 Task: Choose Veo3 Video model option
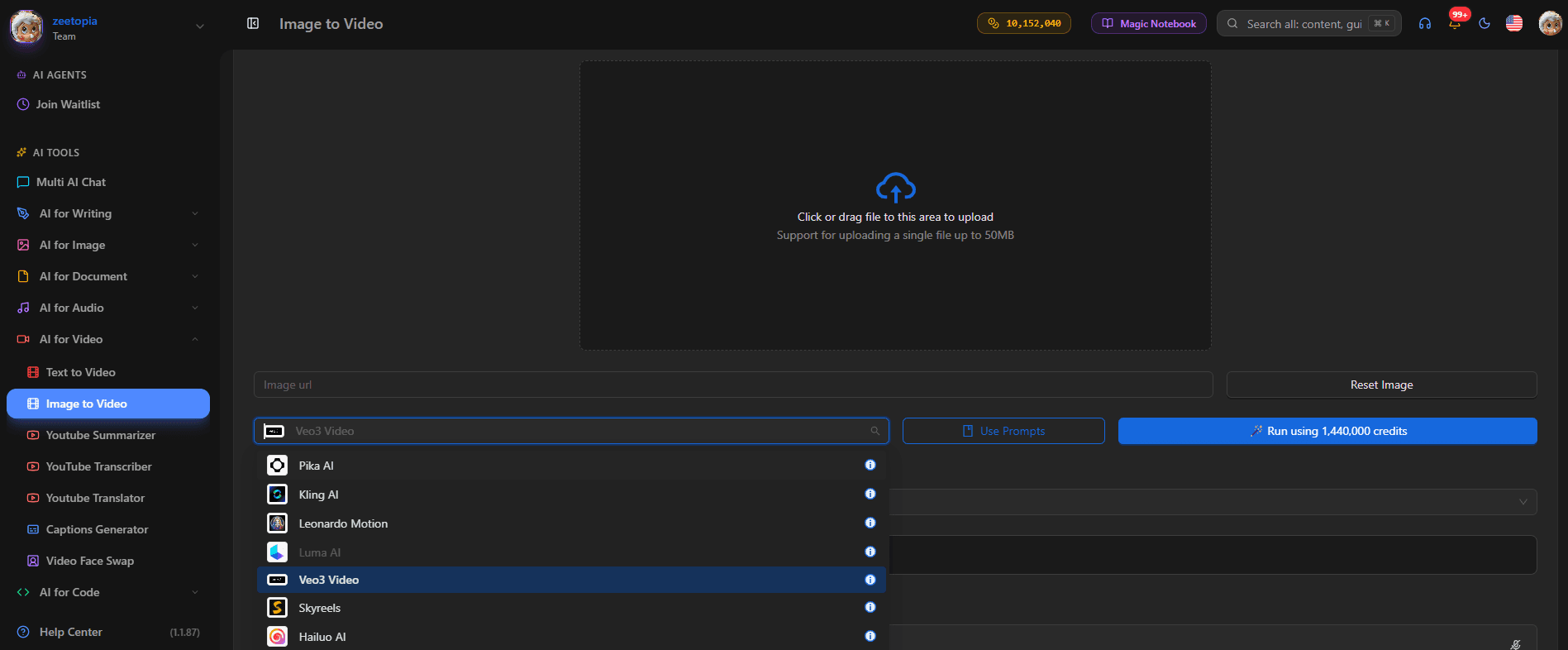(x=571, y=580)
